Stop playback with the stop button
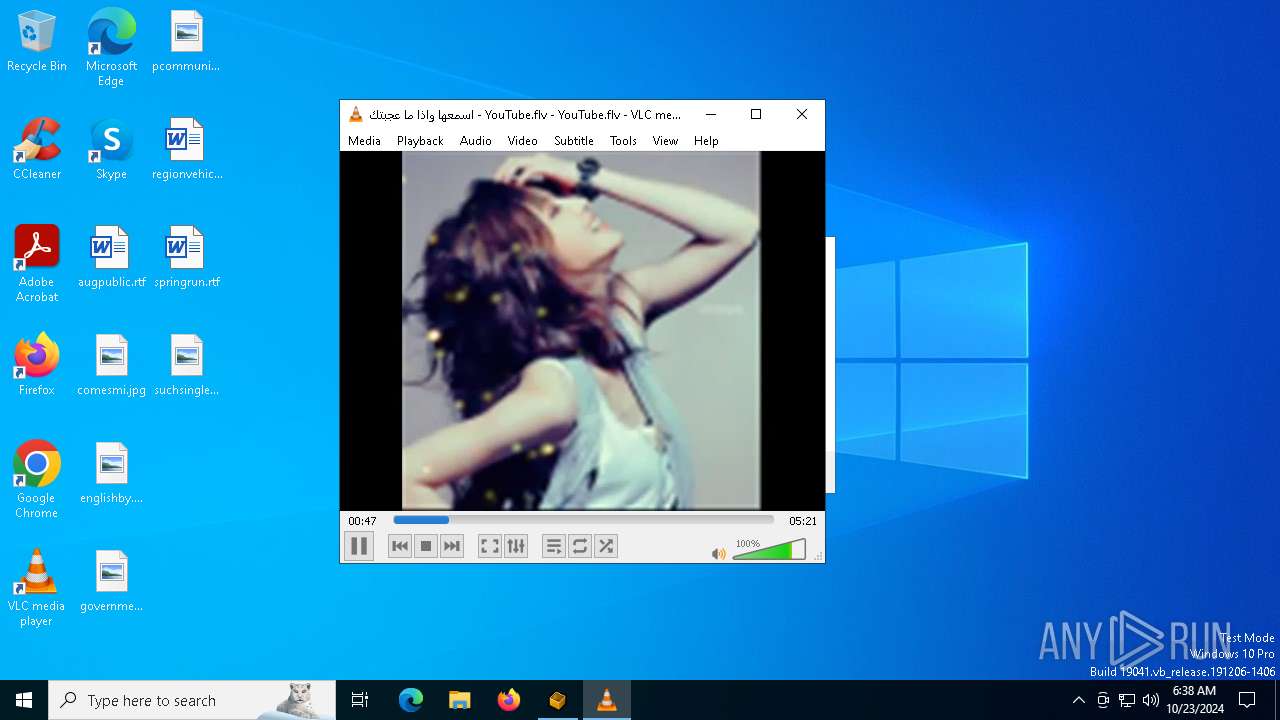Viewport: 1280px width, 720px height. pos(426,546)
